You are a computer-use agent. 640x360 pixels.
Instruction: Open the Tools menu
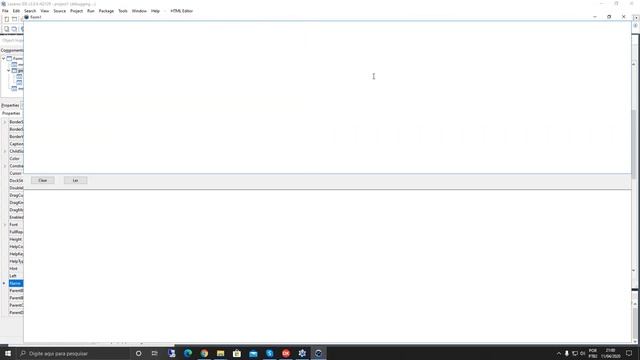pos(123,11)
